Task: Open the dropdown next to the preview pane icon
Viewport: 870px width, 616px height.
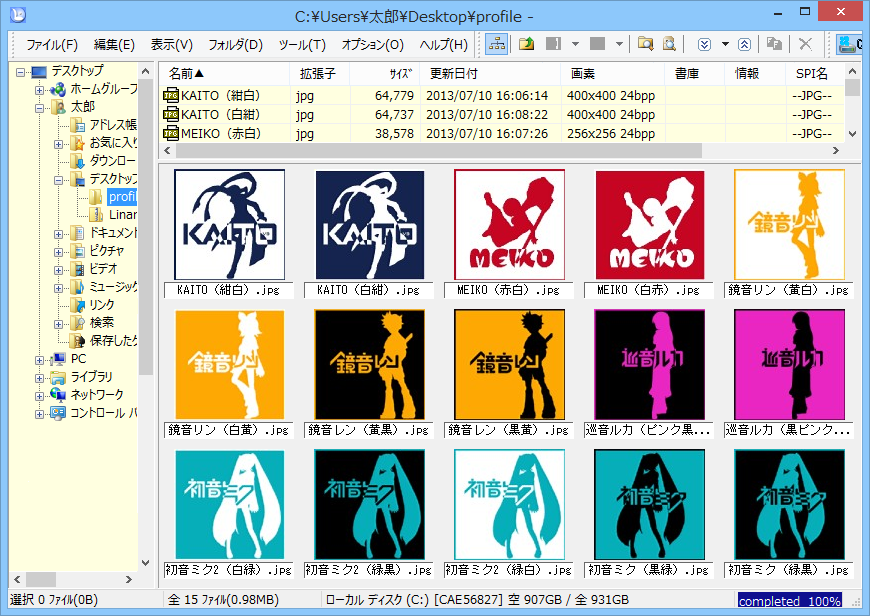Action: [x=574, y=45]
